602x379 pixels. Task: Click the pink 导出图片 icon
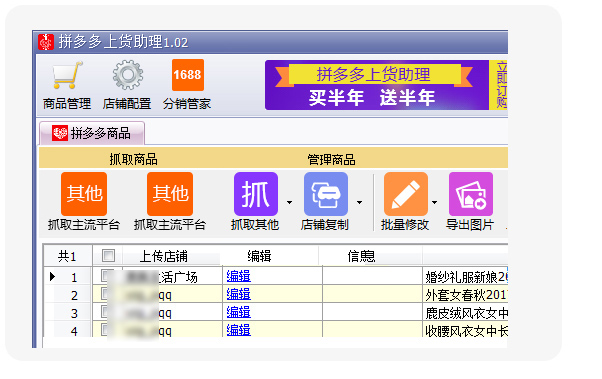click(x=471, y=194)
